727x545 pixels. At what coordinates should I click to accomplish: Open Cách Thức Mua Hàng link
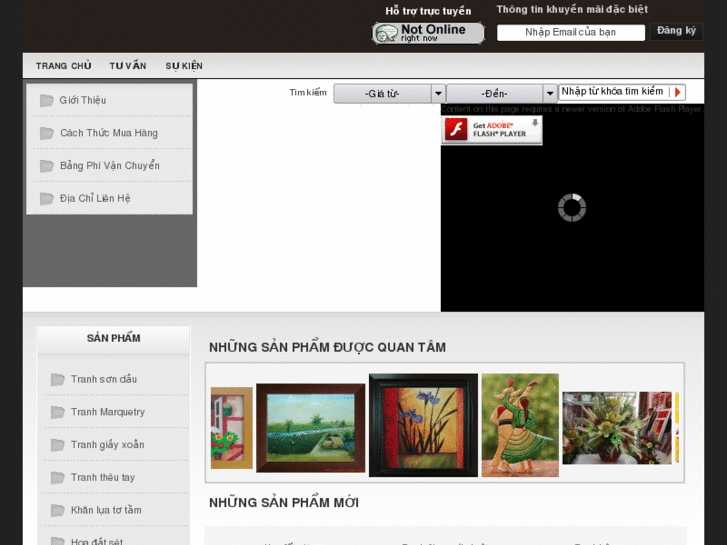pyautogui.click(x=109, y=133)
